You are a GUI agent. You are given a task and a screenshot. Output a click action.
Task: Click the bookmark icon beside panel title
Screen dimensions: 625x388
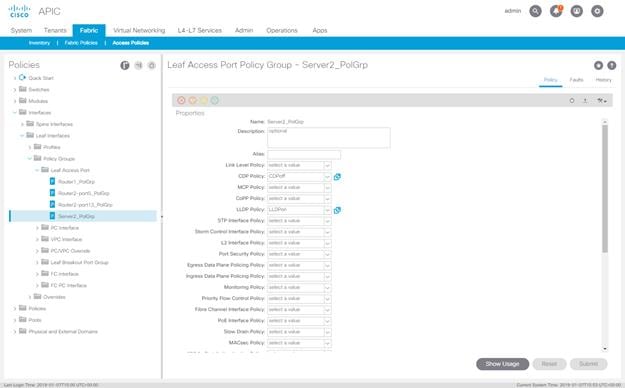tap(598, 65)
